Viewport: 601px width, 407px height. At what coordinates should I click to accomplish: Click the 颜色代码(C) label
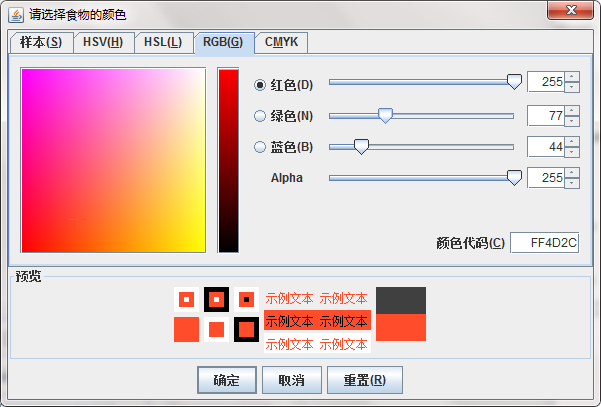coord(470,243)
